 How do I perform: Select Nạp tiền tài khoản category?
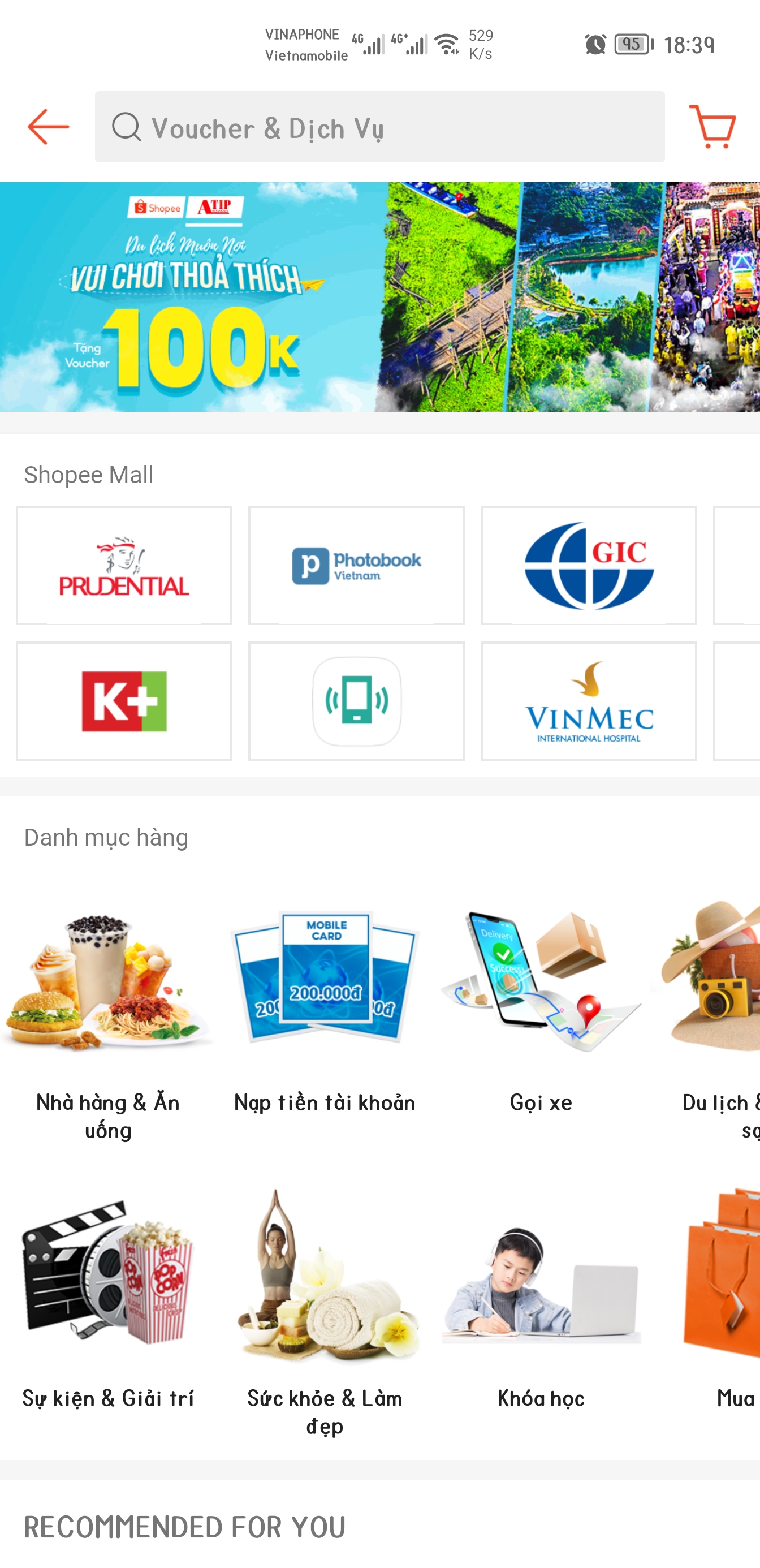(325, 1010)
